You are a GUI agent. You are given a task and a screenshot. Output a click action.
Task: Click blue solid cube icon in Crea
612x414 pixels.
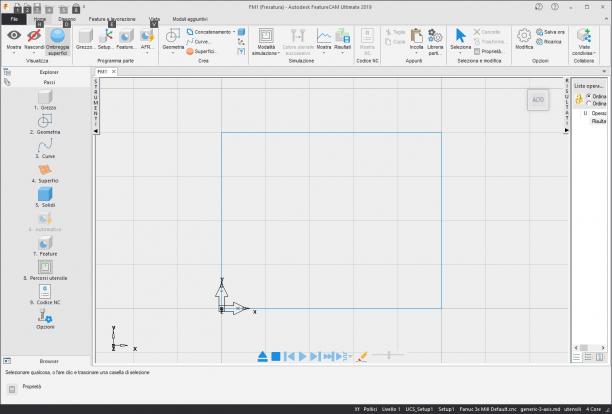click(241, 32)
